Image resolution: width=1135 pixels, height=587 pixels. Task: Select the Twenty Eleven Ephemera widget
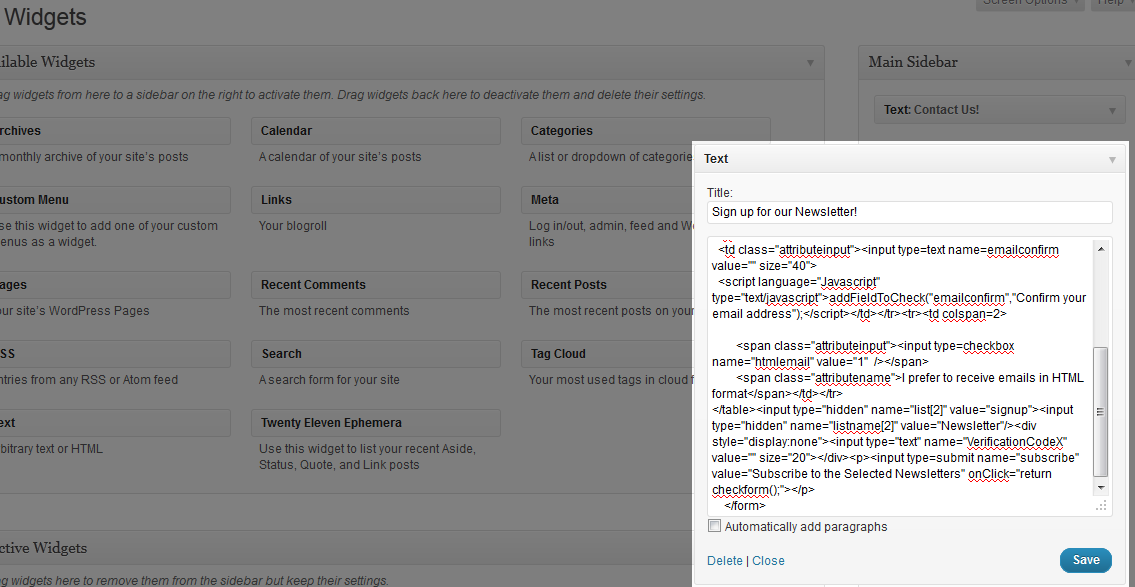[375, 423]
